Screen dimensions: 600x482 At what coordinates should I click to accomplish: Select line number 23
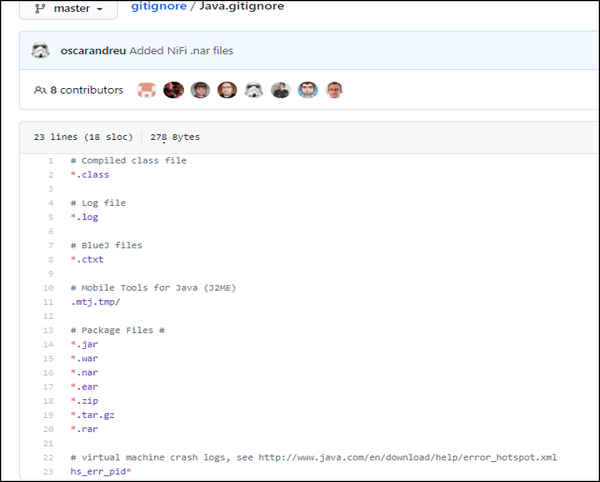[48, 472]
